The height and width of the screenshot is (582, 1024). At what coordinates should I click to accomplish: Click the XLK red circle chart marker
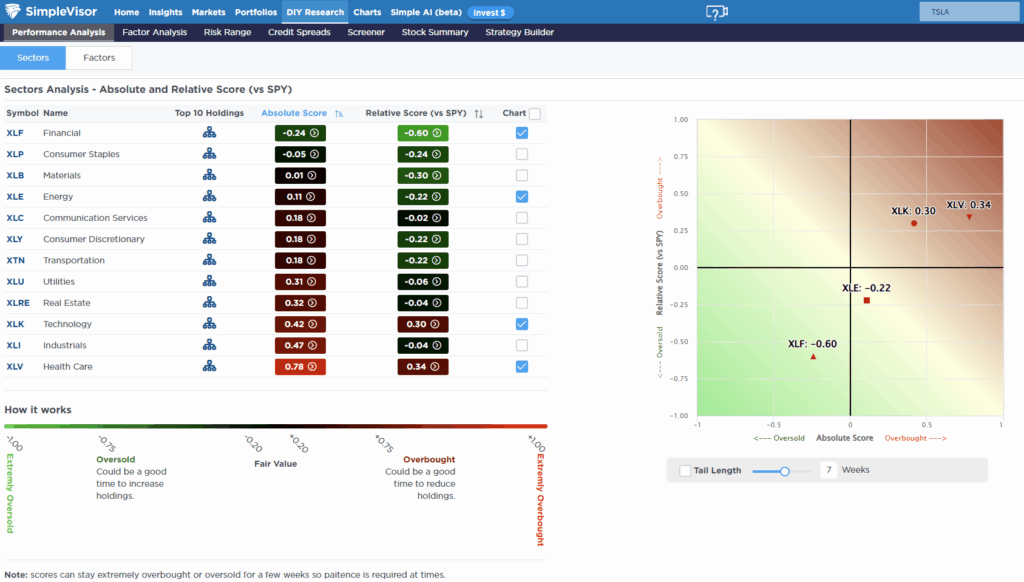[914, 223]
